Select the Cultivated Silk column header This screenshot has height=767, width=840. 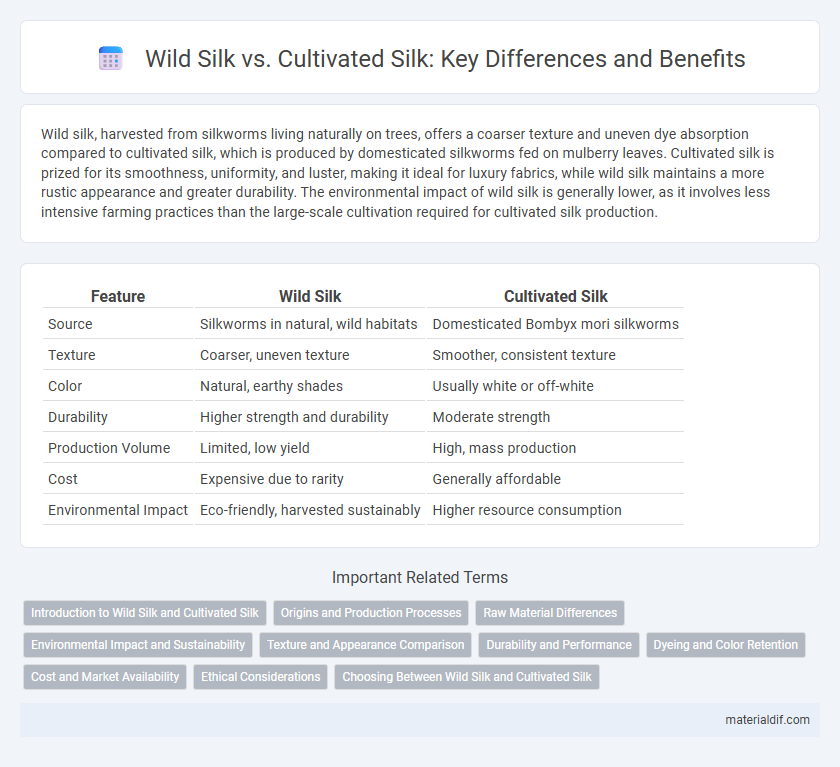coord(556,296)
